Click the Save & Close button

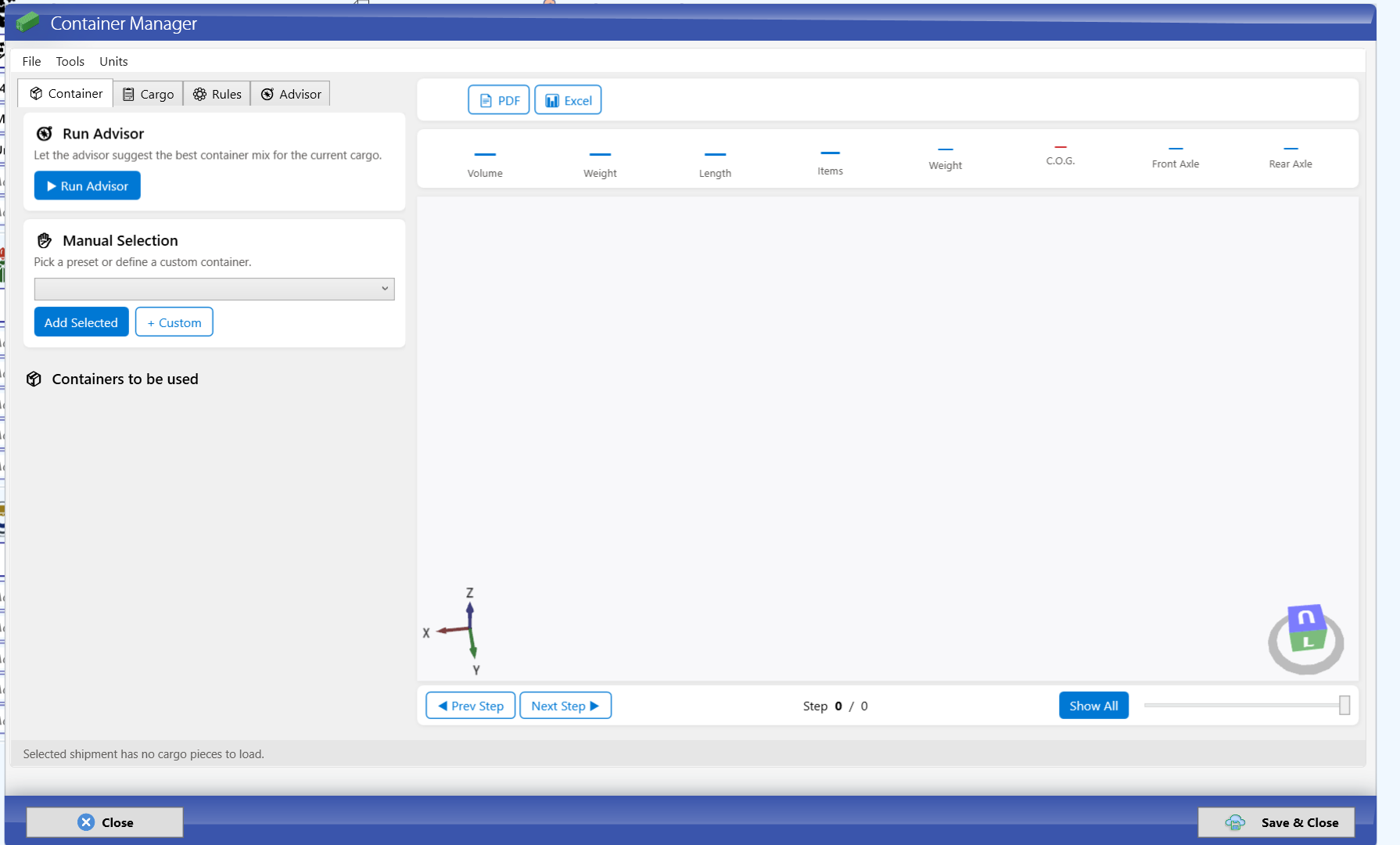pos(1276,822)
